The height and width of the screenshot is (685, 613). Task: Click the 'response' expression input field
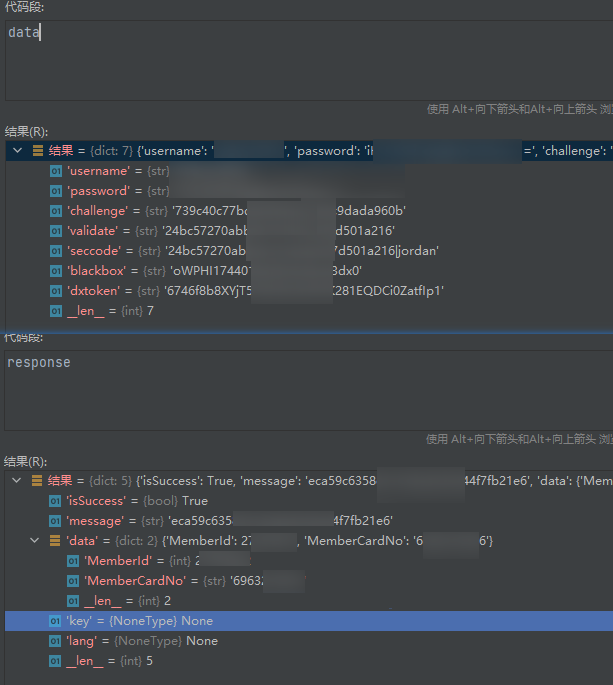[x=308, y=390]
